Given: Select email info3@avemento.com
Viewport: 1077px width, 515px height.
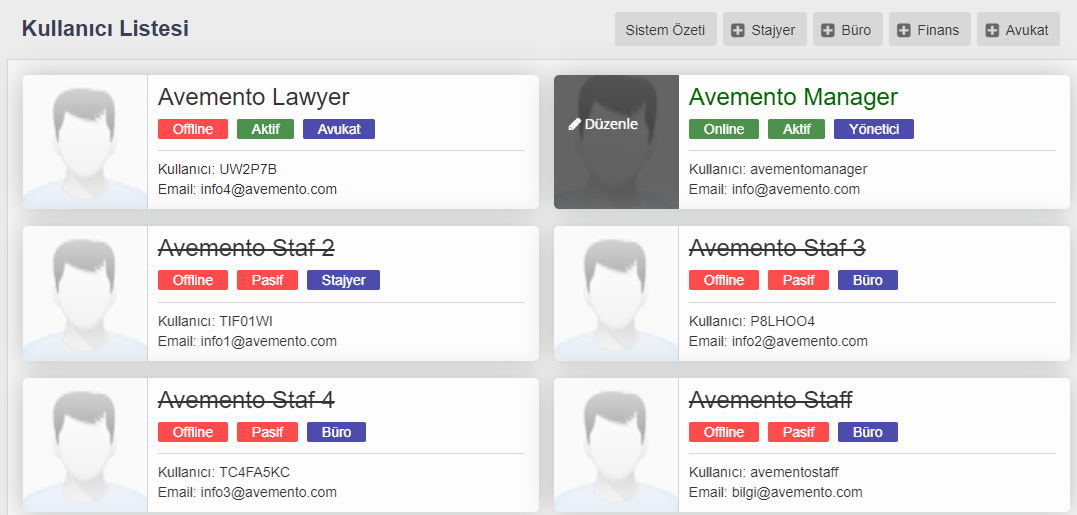Looking at the screenshot, I should (268, 492).
